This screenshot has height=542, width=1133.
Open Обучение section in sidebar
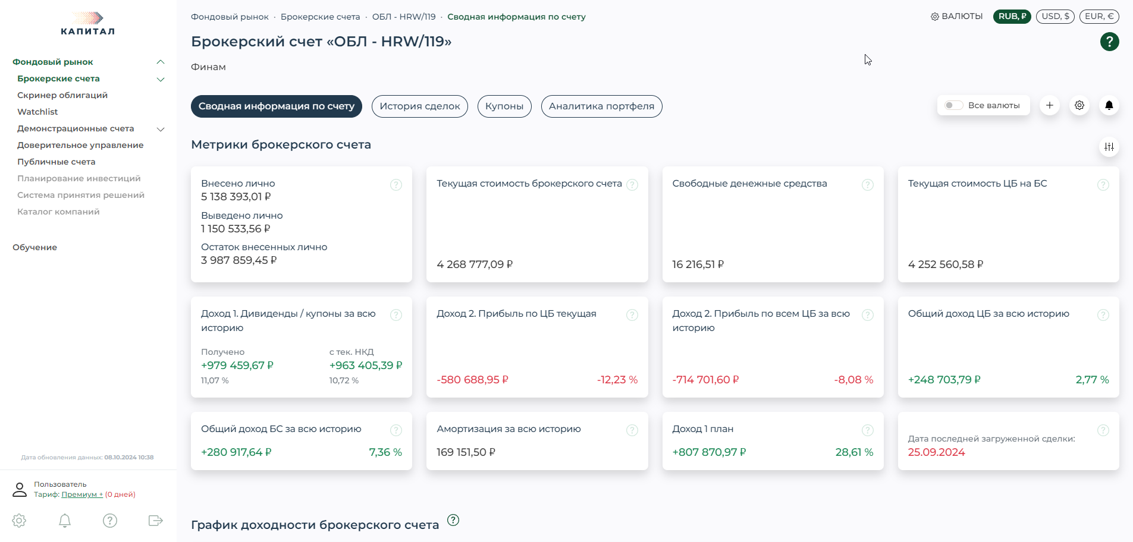point(35,247)
